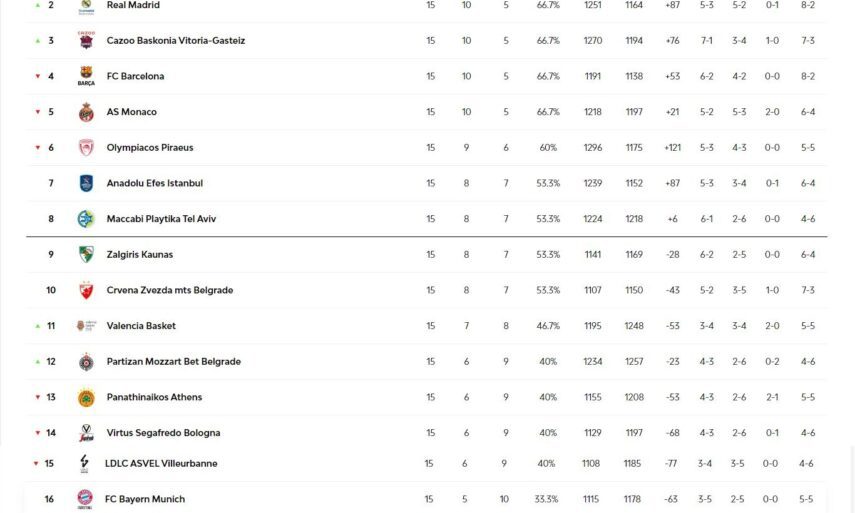Click the Valencia Basket club logo
This screenshot has width=855, height=513.
[86, 326]
